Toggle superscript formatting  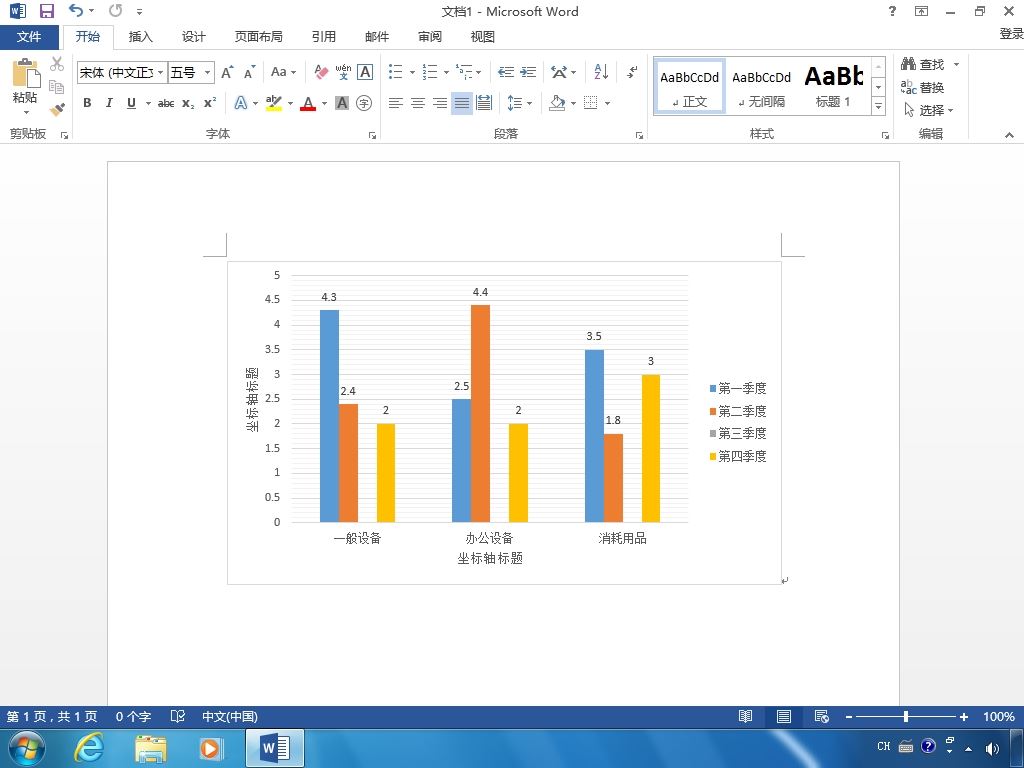(210, 103)
